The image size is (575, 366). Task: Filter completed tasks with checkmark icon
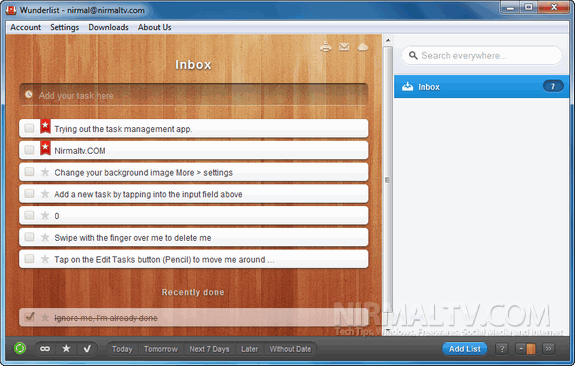point(87,349)
